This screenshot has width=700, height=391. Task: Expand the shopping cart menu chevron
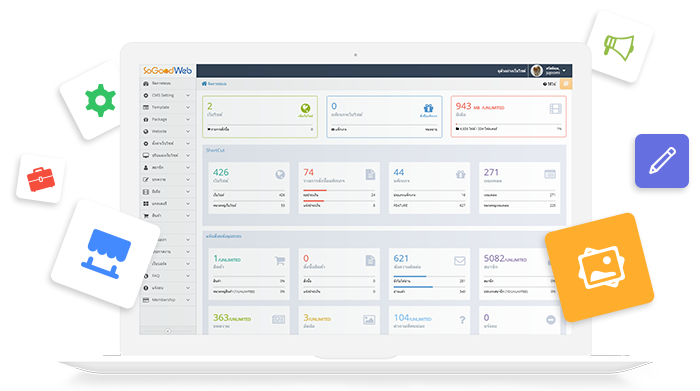point(188,216)
